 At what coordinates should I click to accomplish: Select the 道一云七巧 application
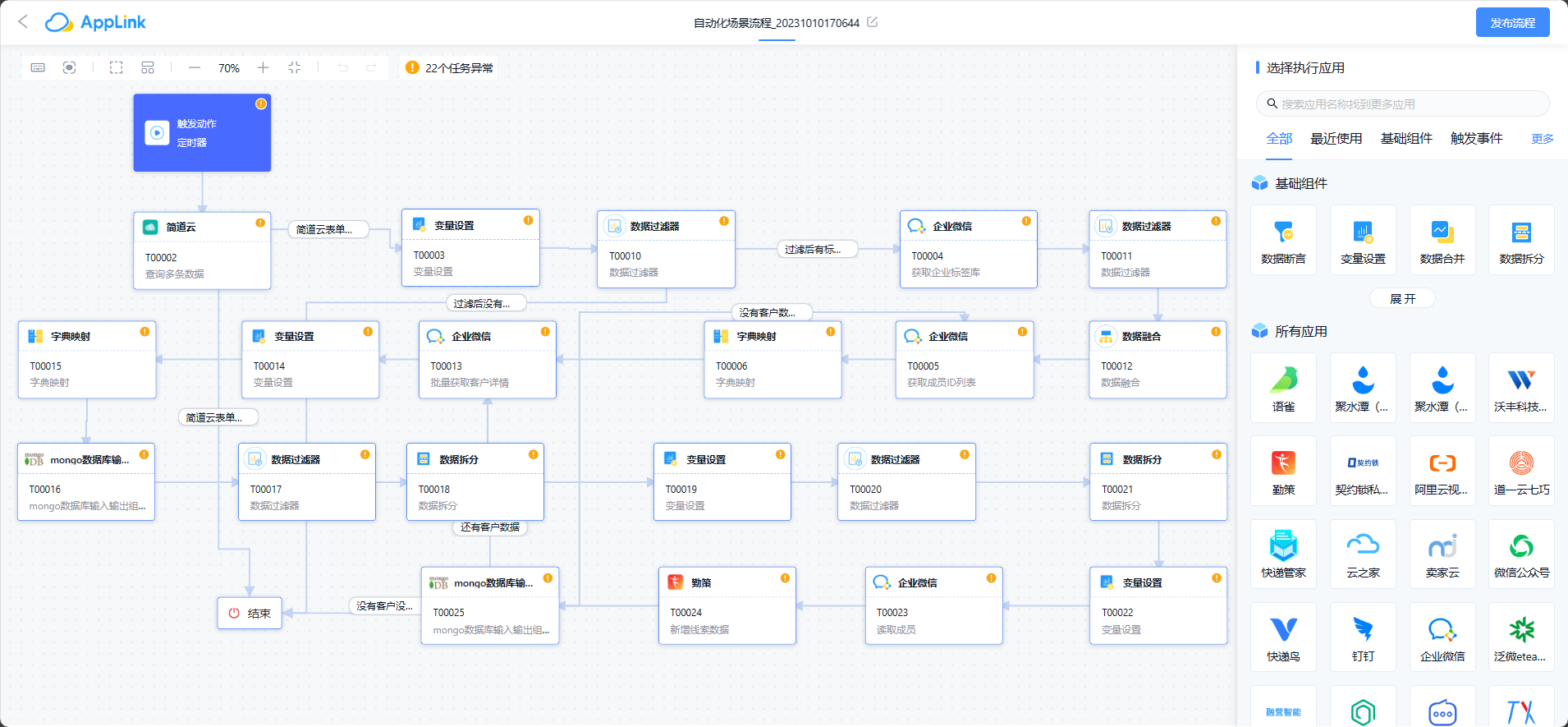[x=1521, y=471]
